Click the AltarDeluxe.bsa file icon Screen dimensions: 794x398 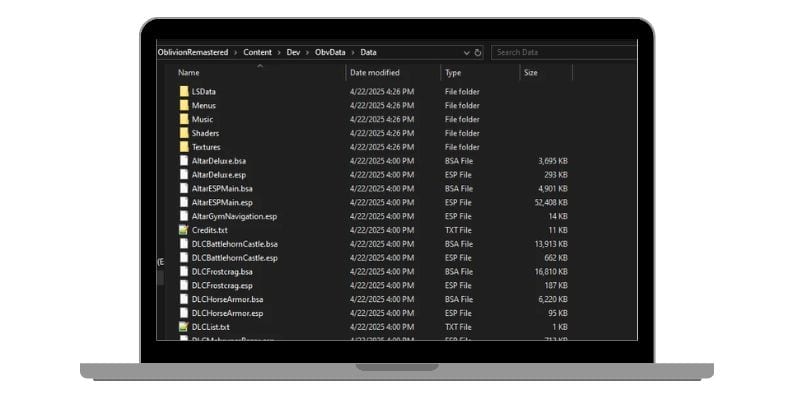184,161
